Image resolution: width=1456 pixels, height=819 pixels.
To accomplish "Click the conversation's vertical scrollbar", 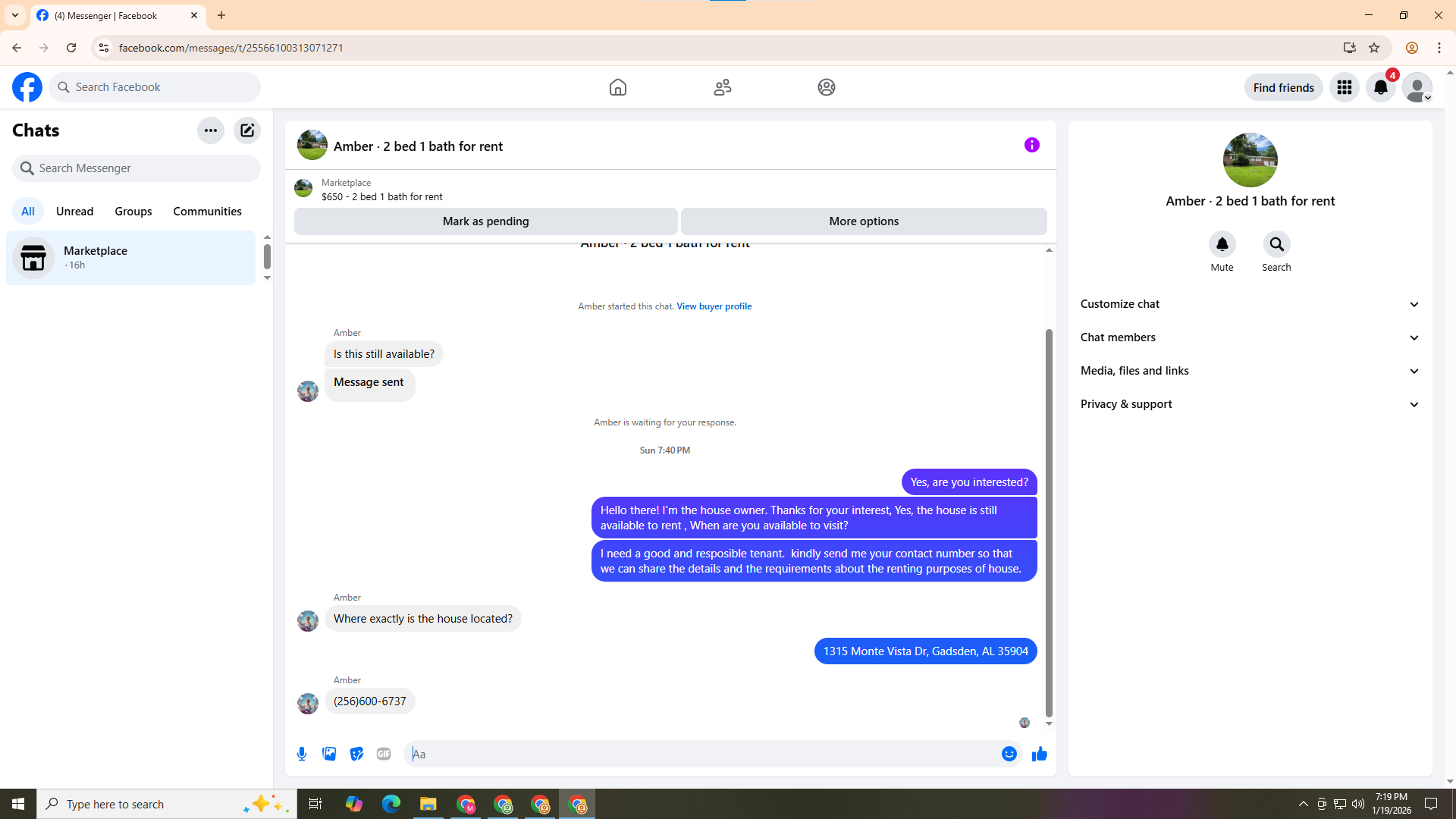I will (1049, 523).
